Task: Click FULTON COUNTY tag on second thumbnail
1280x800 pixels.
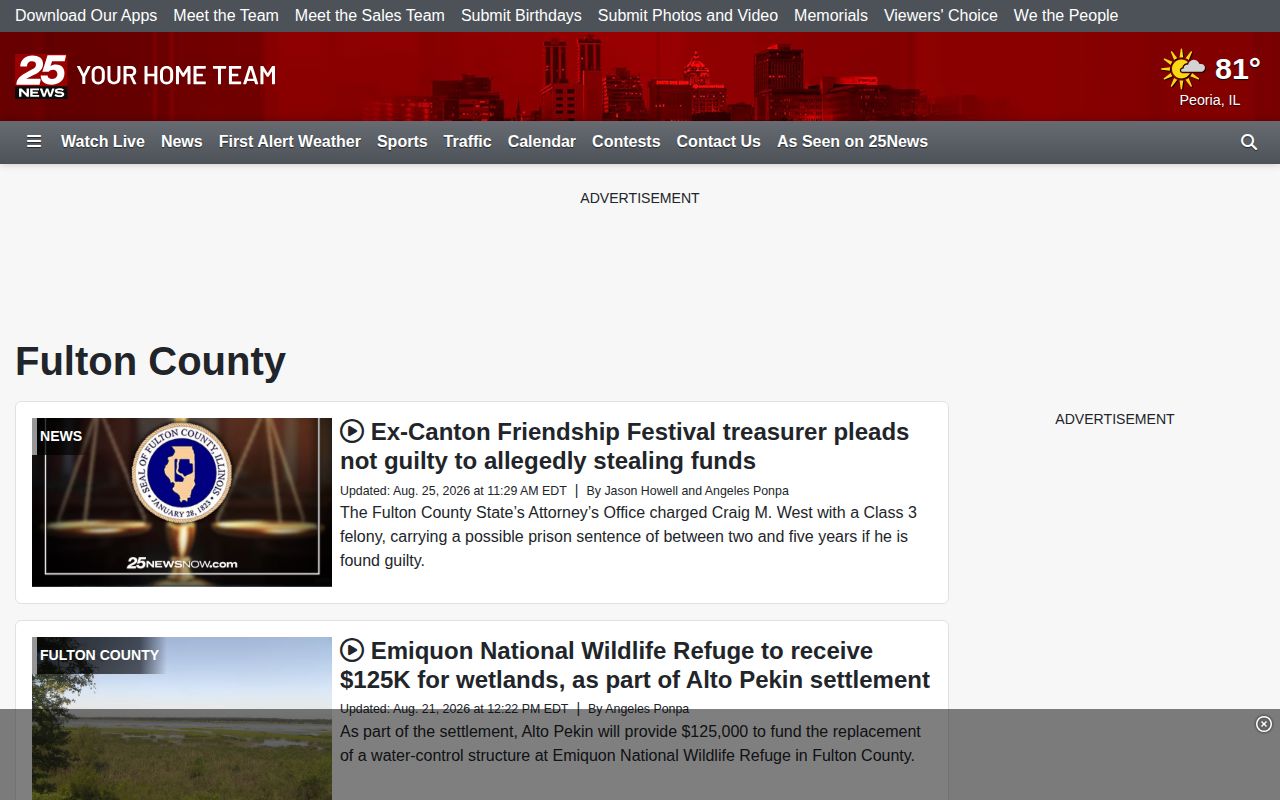Action: [x=99, y=655]
